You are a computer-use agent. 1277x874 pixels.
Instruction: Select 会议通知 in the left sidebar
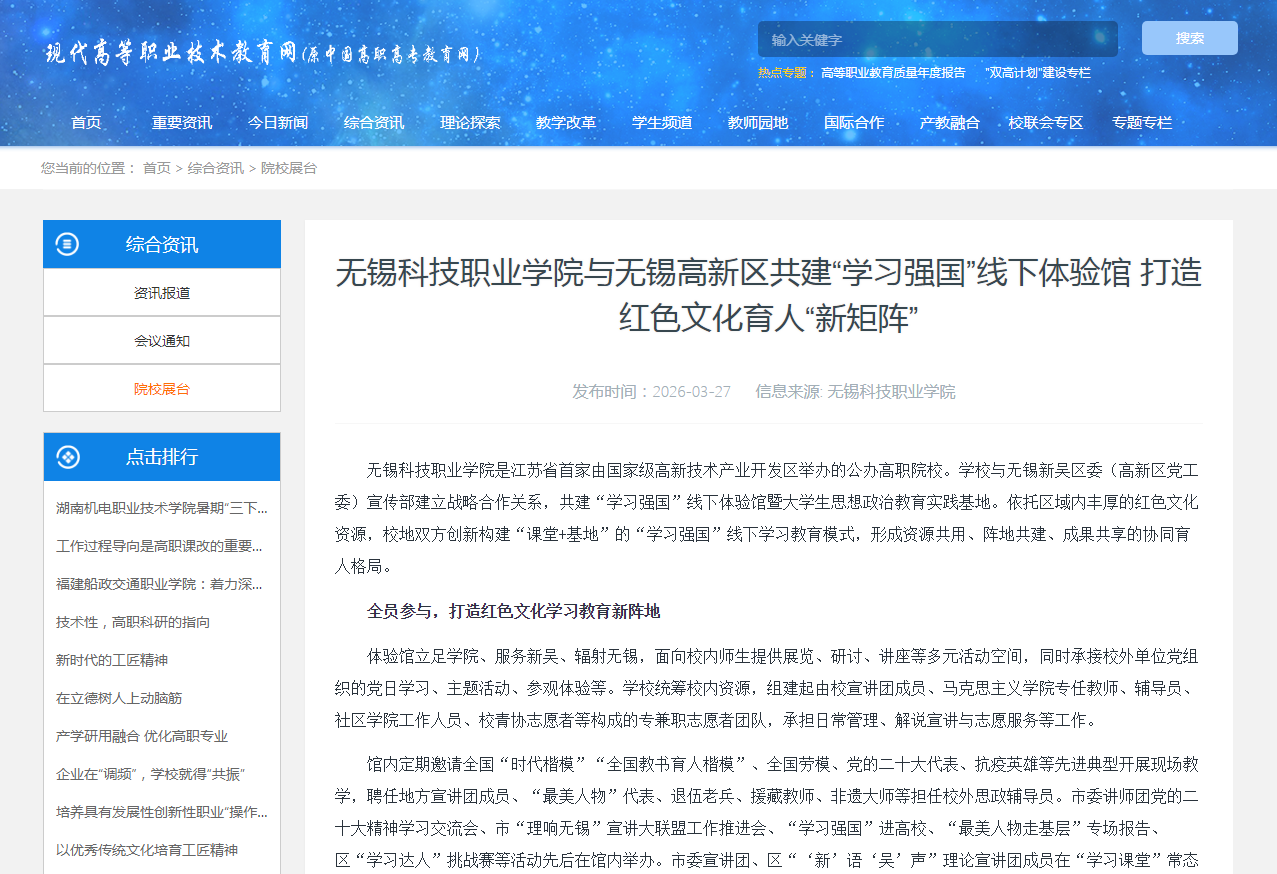point(162,341)
